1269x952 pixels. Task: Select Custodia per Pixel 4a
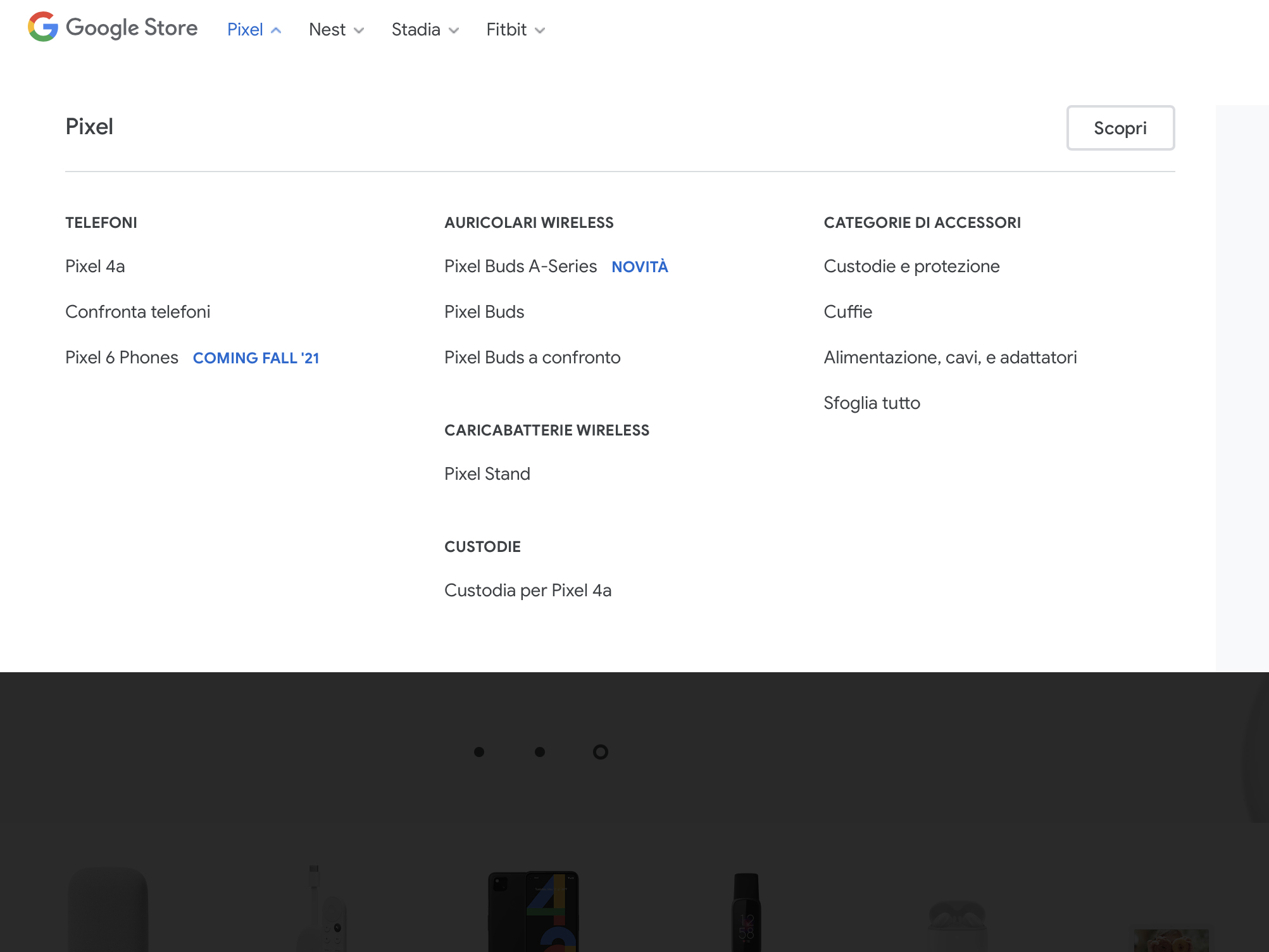[x=528, y=591]
